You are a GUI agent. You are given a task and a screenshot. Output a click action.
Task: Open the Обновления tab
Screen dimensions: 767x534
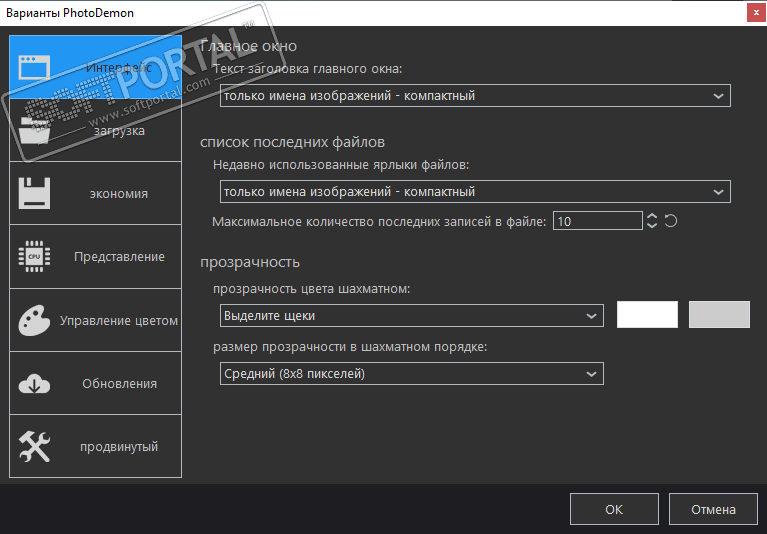95,383
